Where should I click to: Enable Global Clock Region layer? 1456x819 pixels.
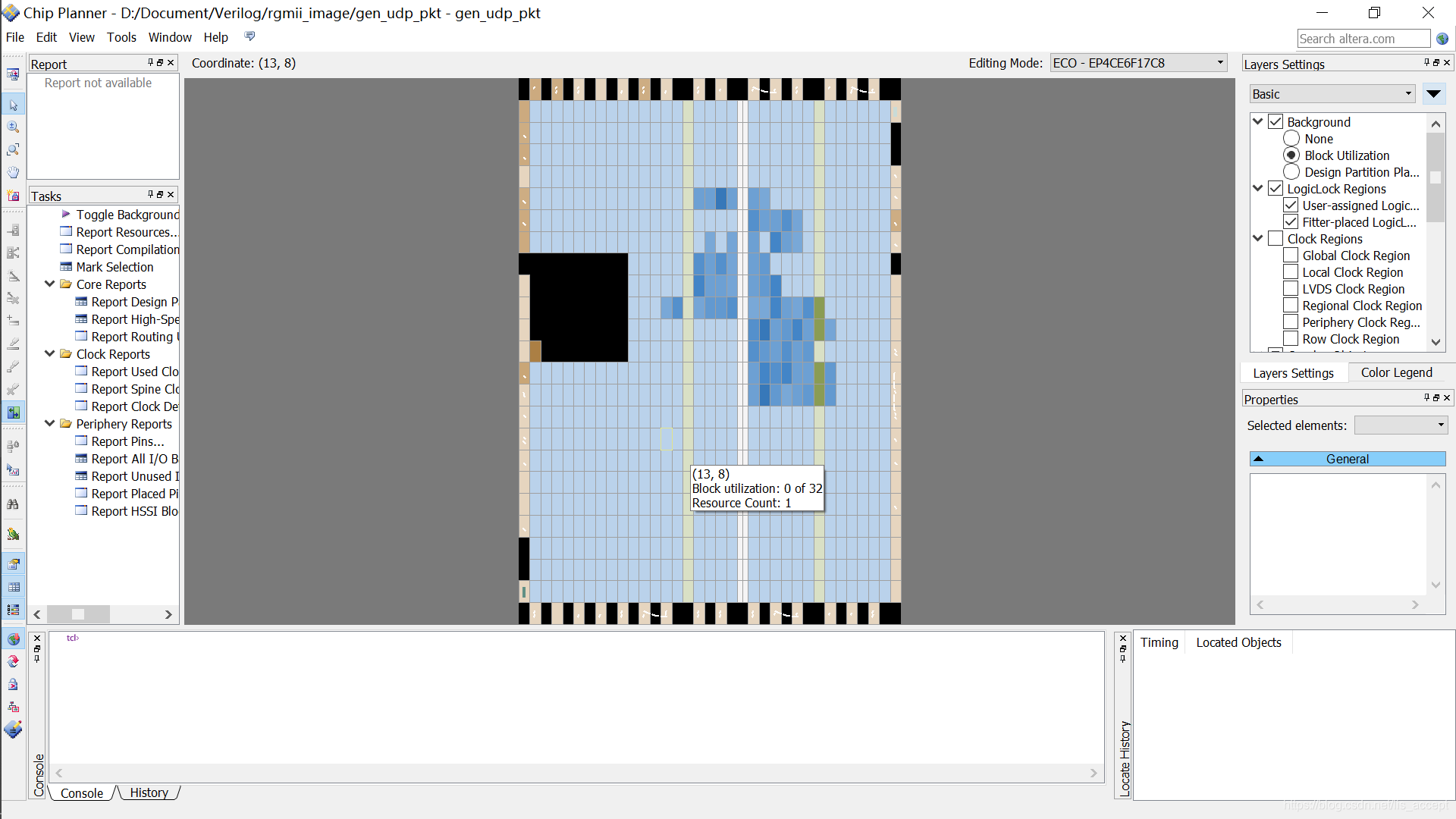1291,255
